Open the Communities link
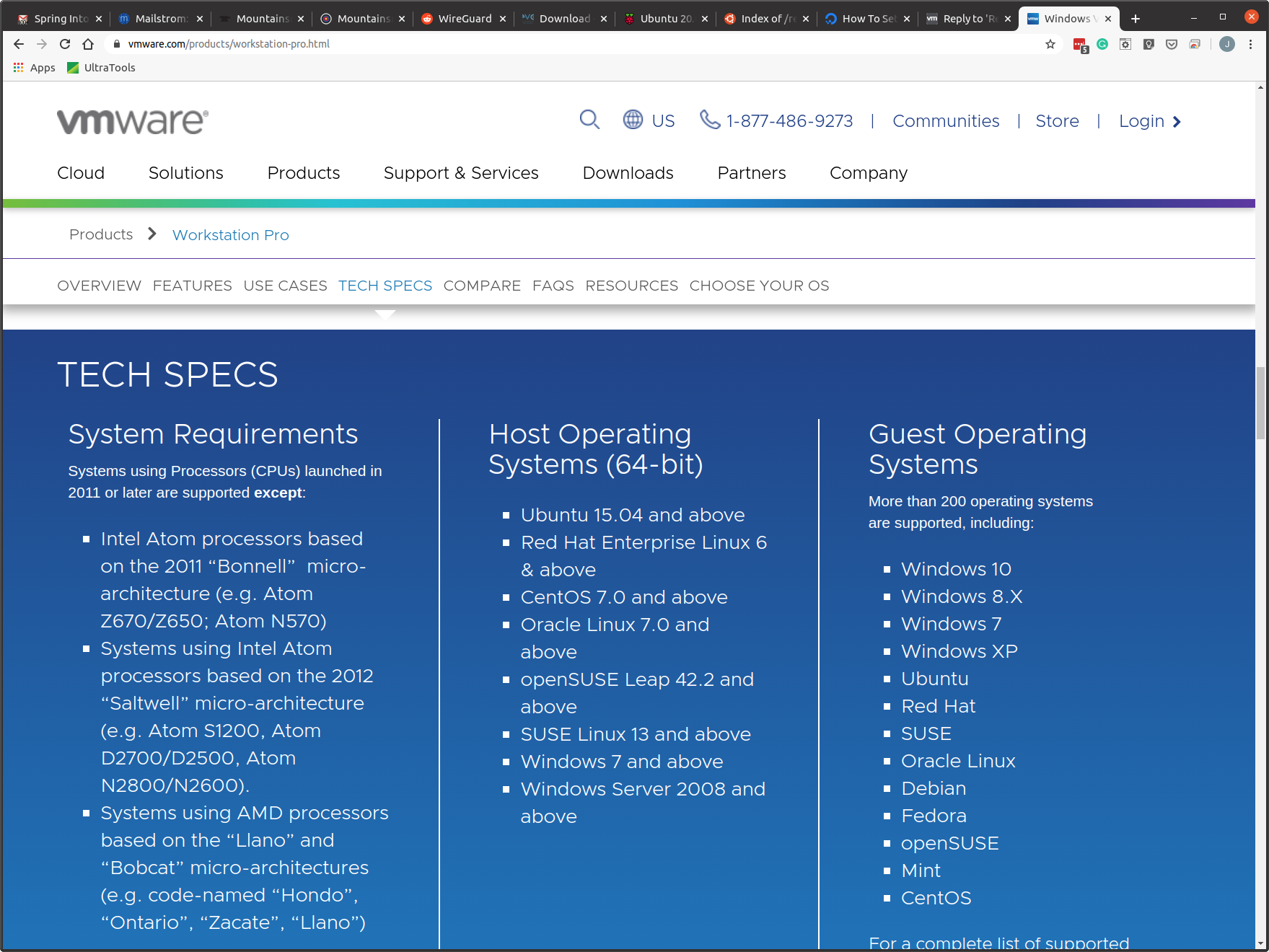Viewport: 1269px width, 952px height. coord(946,121)
